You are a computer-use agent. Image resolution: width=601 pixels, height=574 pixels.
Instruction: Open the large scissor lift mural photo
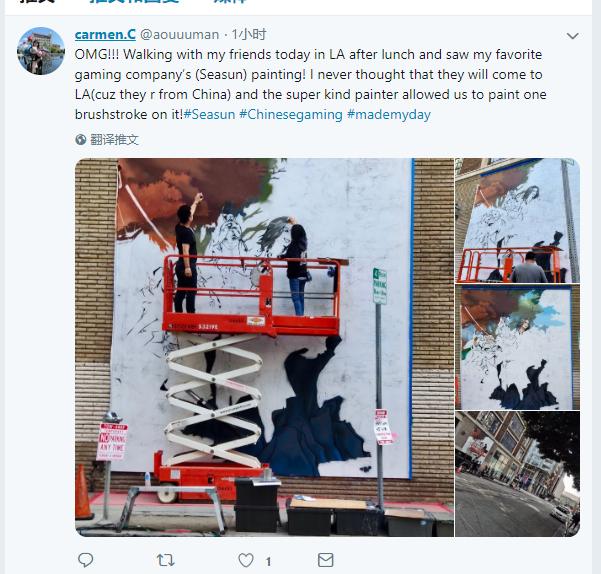[x=264, y=347]
